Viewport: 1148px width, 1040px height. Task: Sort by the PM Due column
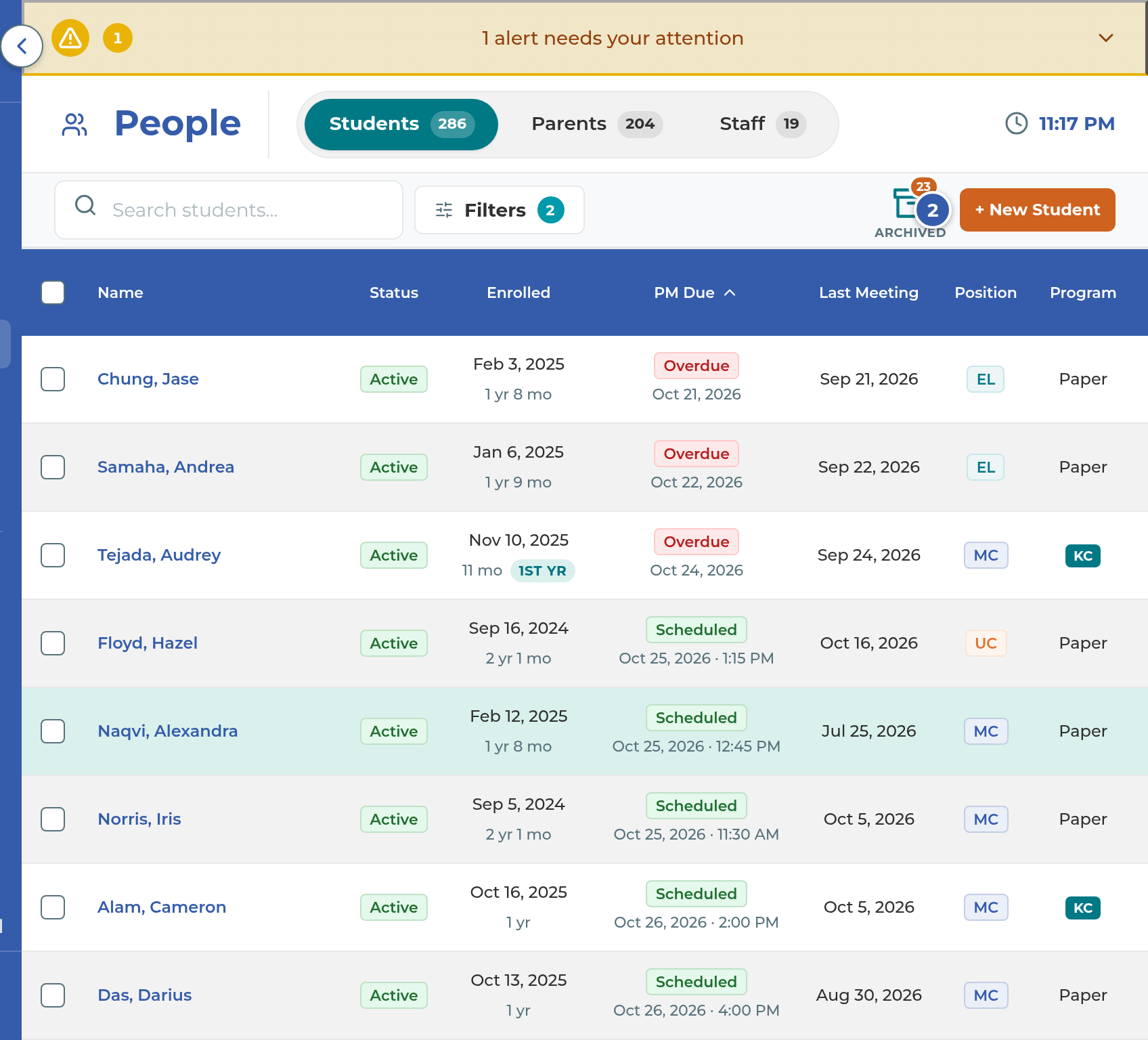(694, 292)
